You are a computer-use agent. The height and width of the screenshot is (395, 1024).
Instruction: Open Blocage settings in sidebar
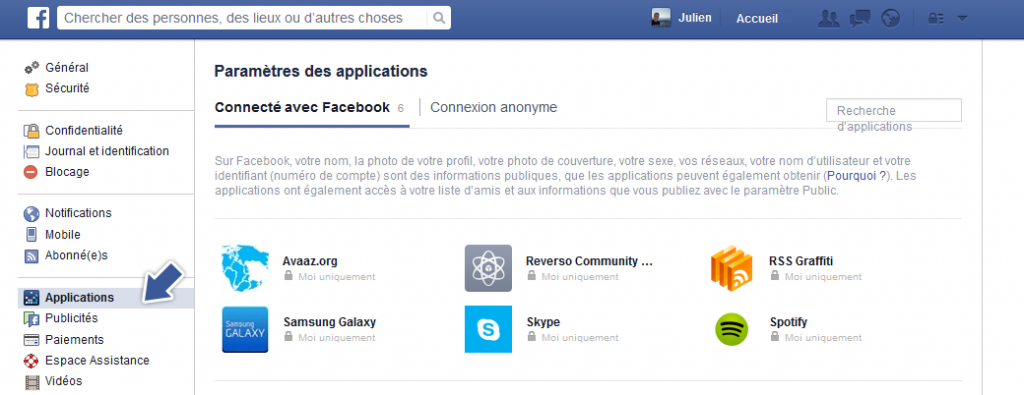tap(67, 172)
